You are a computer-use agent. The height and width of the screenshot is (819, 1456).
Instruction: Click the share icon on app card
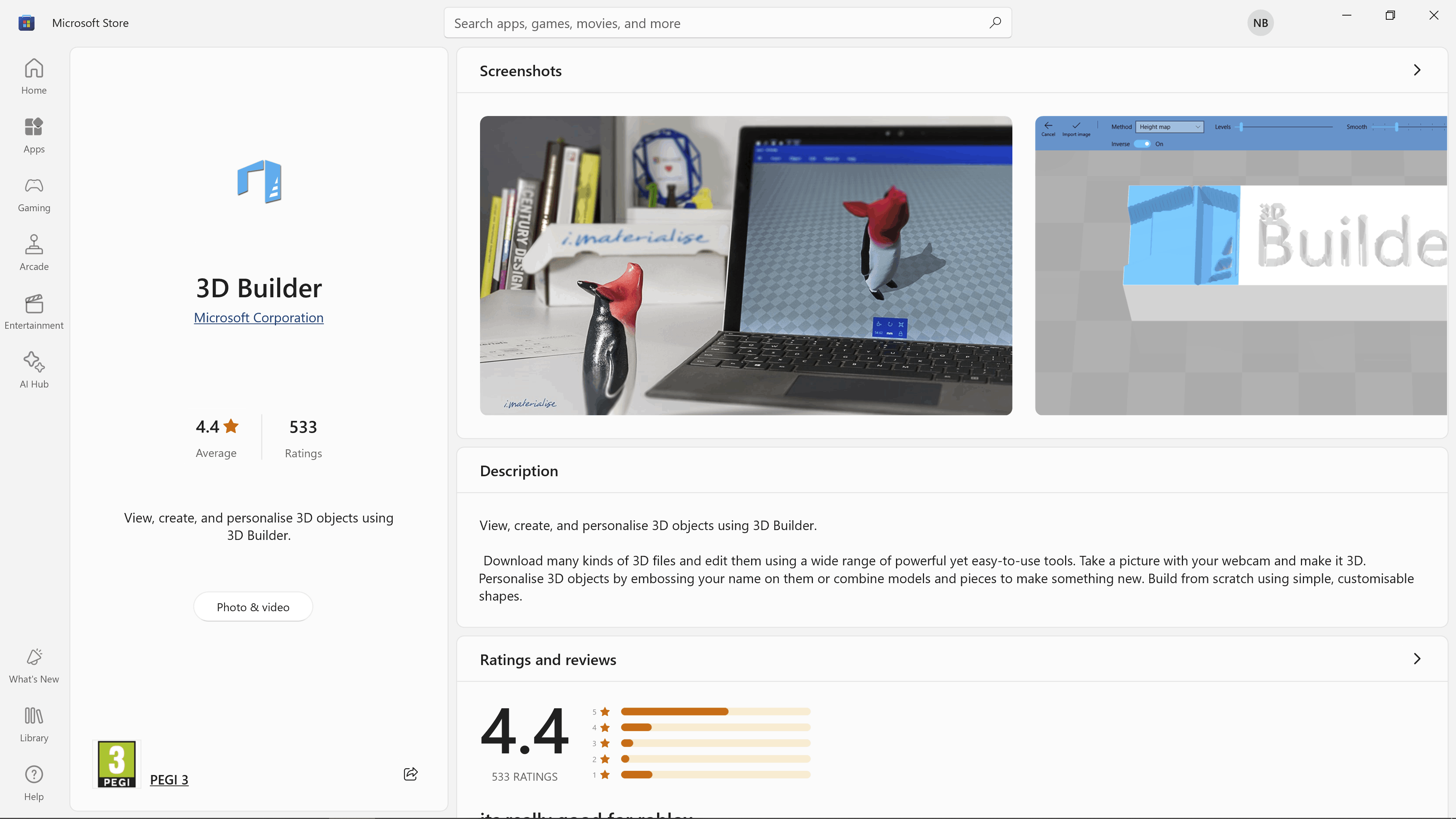click(x=410, y=774)
